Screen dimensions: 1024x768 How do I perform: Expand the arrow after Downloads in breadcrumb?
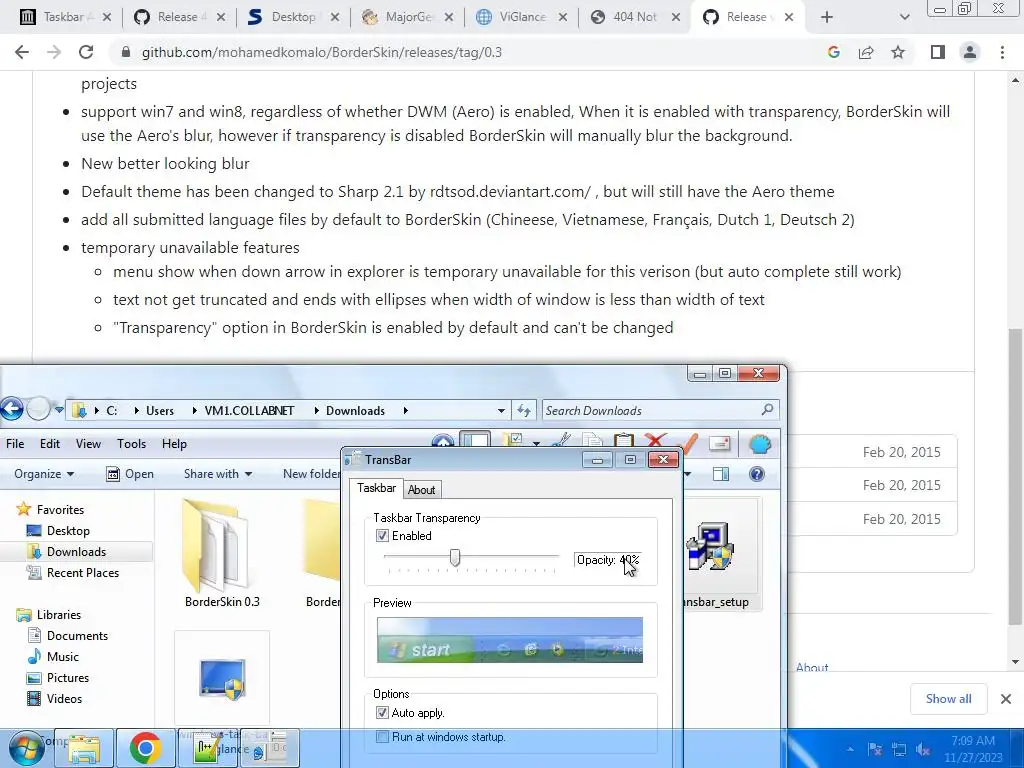click(x=406, y=411)
